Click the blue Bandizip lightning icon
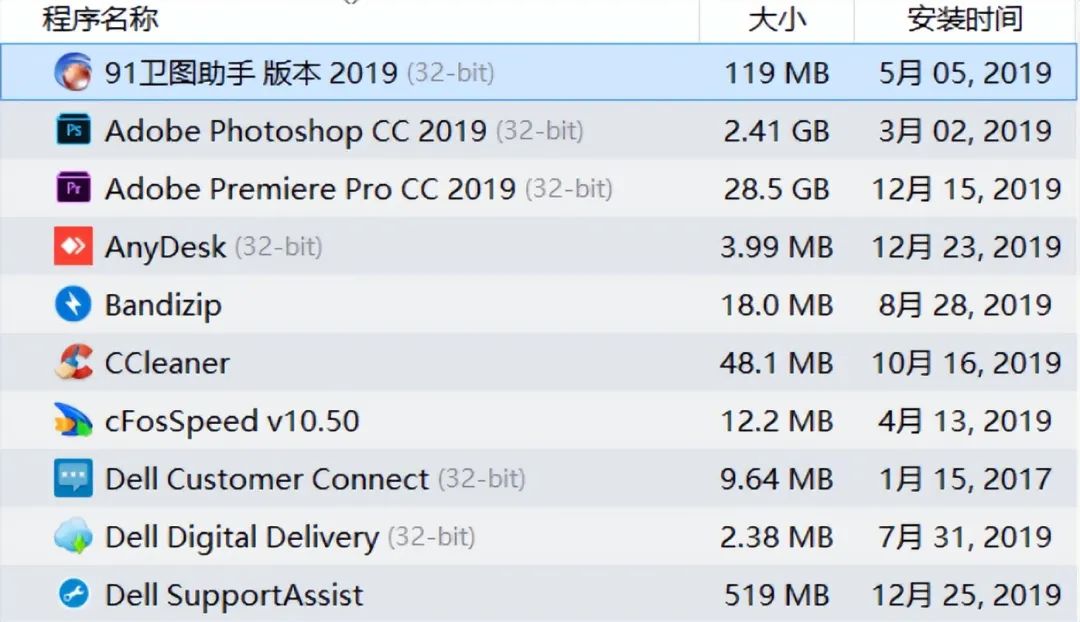Screen dimensions: 1080x622 coord(73,304)
